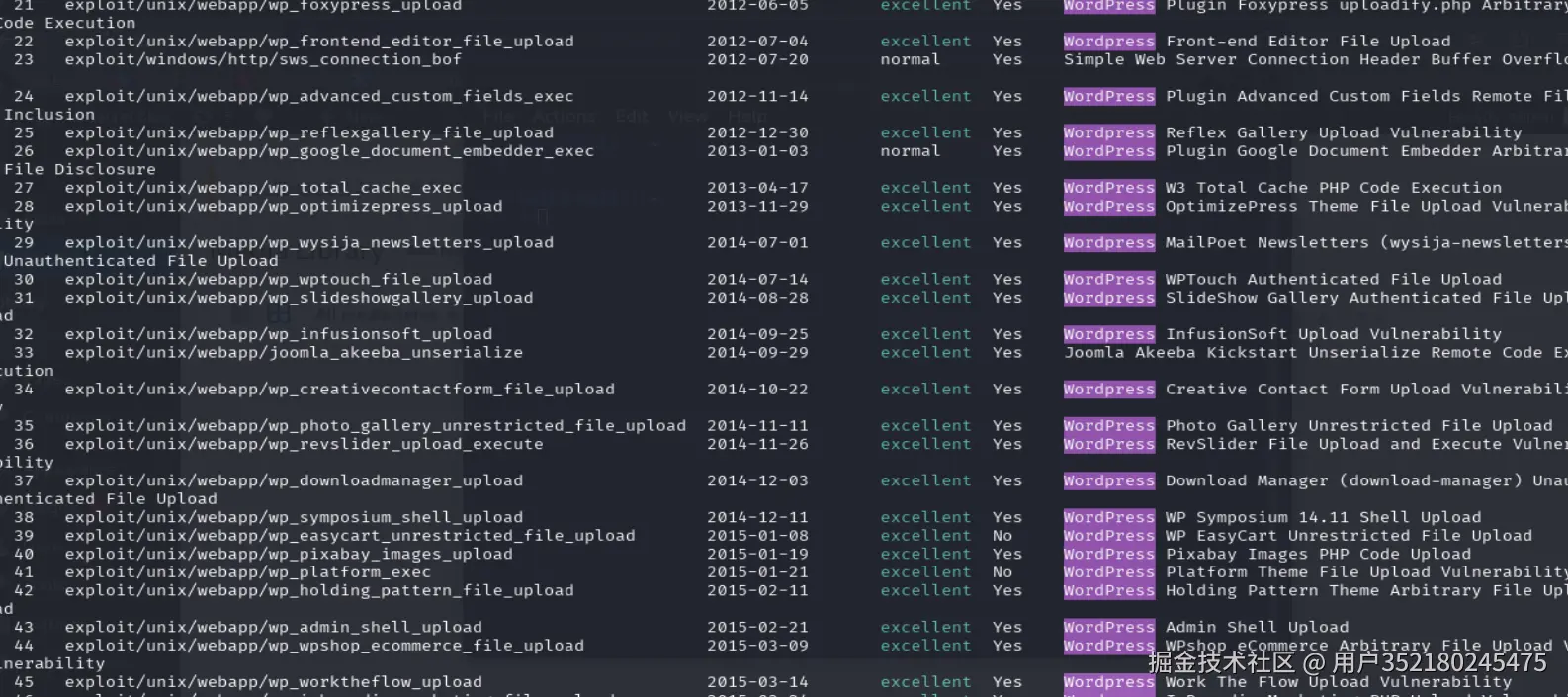Select module path wp_wysija_newsletters_upload
This screenshot has height=697, width=1568.
click(x=309, y=242)
